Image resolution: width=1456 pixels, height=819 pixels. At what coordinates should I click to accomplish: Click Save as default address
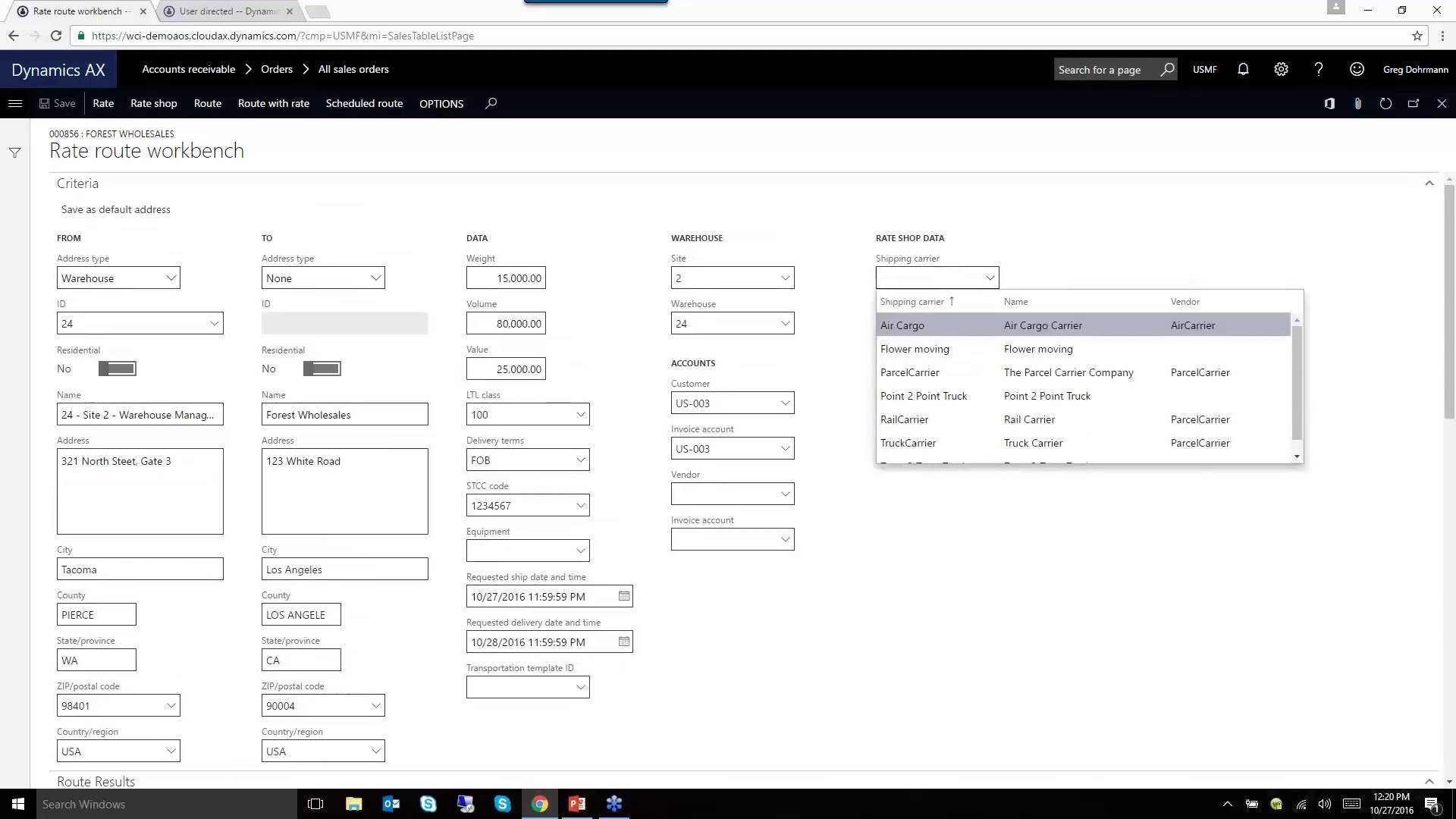click(115, 209)
